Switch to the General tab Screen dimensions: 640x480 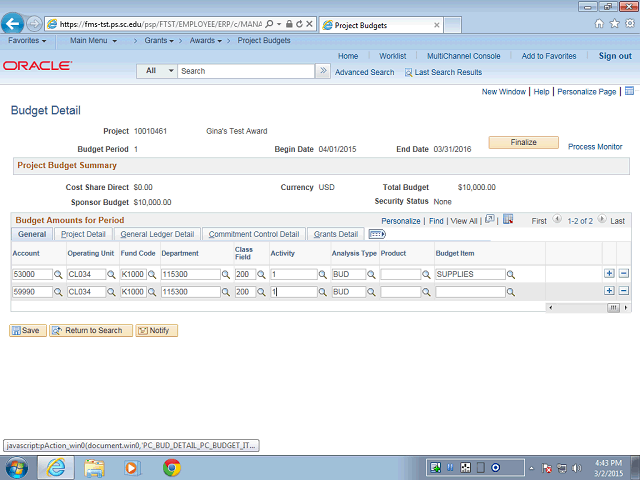pyautogui.click(x=32, y=234)
